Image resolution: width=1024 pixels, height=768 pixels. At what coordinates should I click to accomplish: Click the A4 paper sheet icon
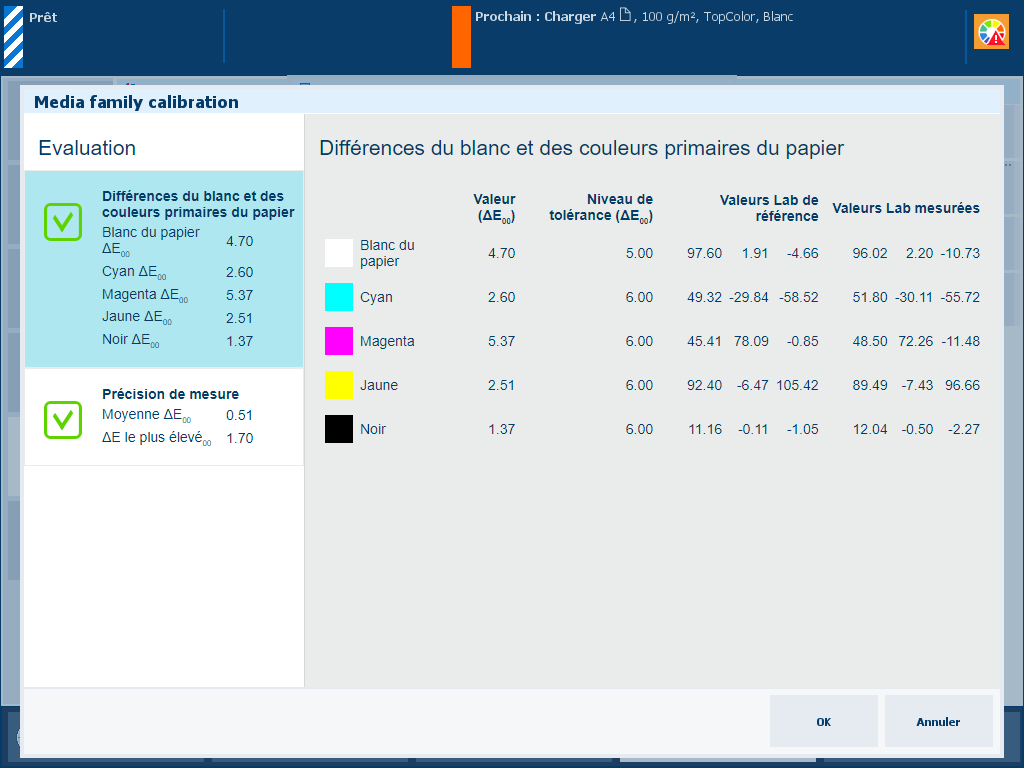625,16
